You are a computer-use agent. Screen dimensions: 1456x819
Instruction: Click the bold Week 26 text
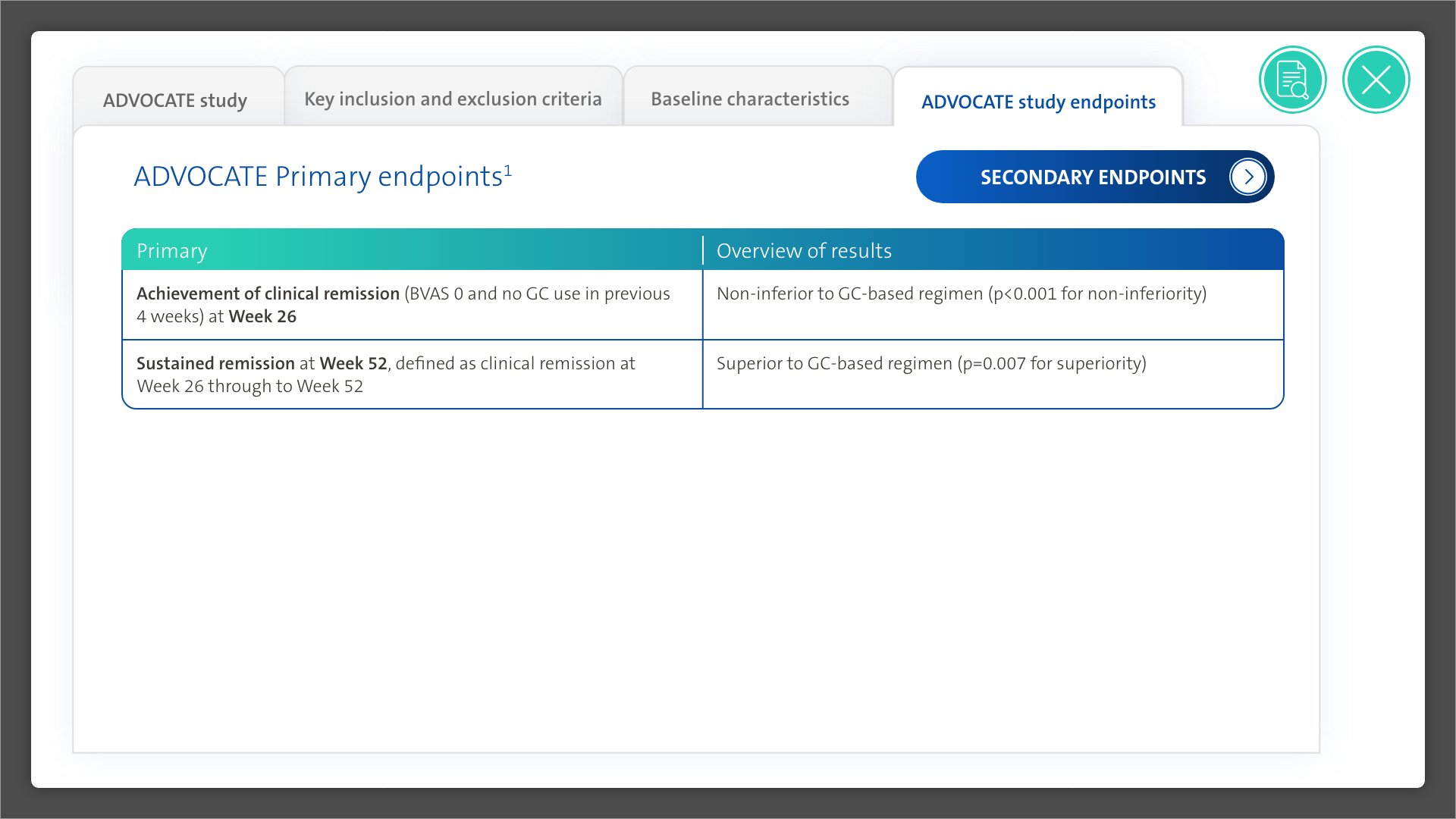tap(262, 316)
